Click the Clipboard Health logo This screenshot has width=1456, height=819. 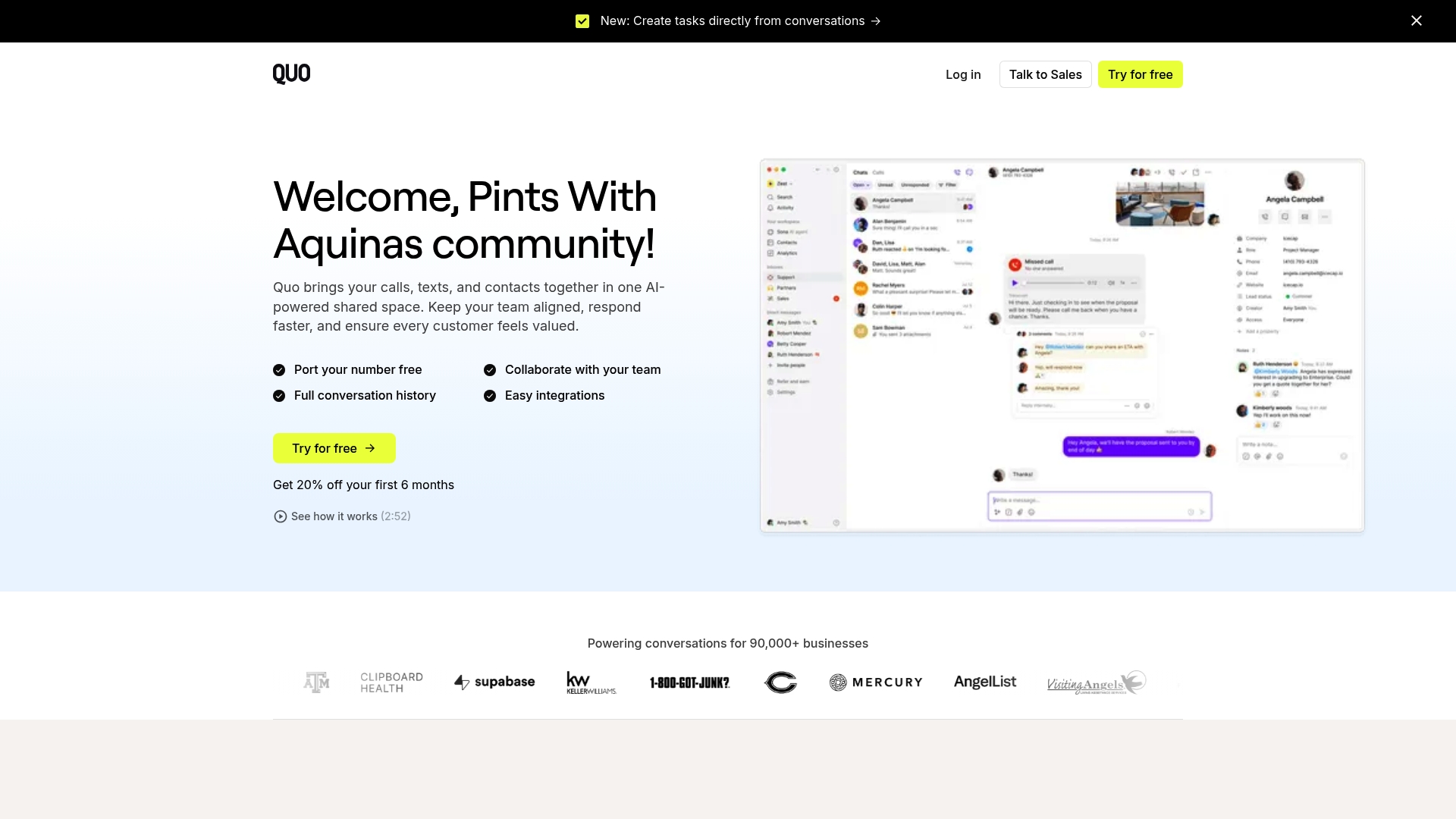point(391,682)
